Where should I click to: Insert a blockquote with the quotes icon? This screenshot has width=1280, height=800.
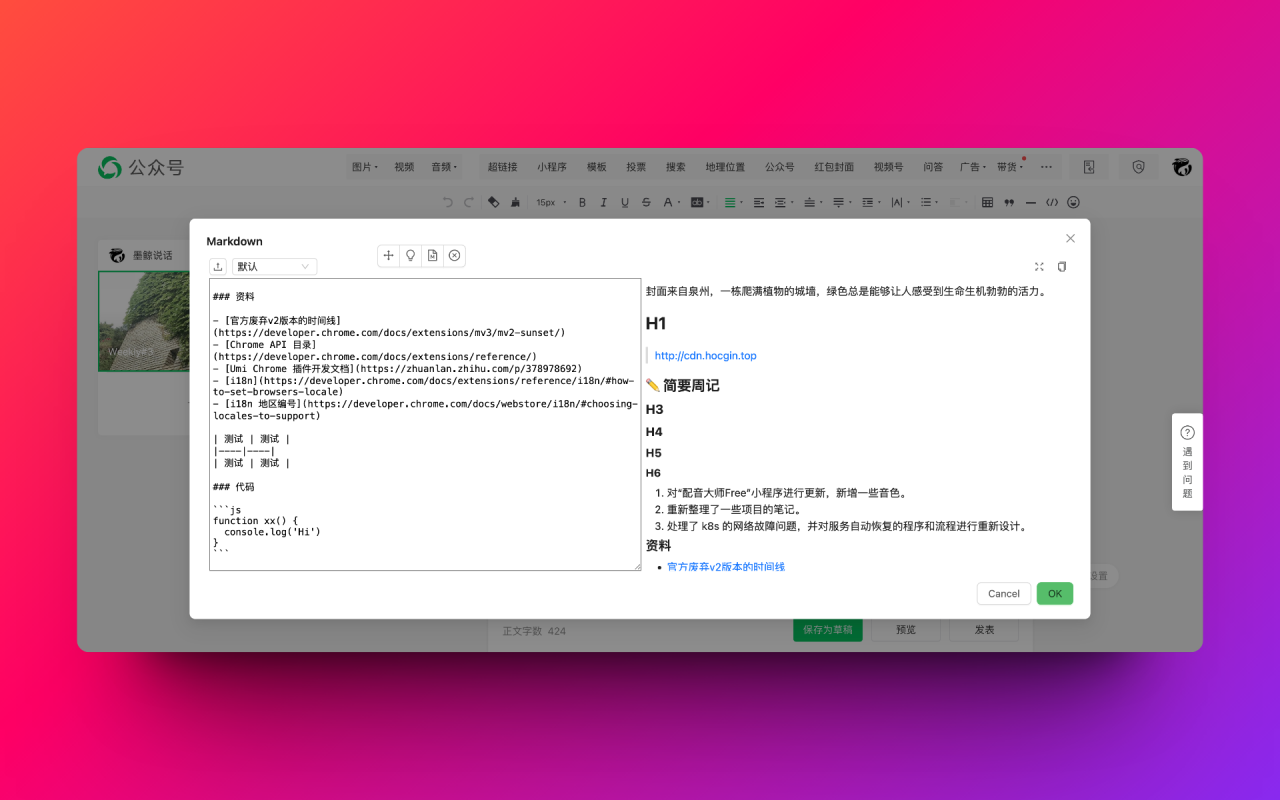point(1008,202)
